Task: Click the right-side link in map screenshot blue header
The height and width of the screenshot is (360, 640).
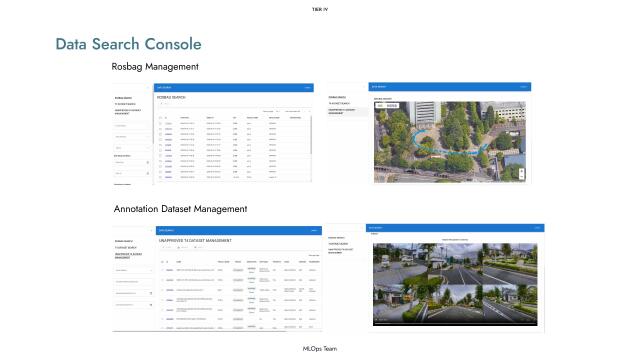Action: [x=524, y=87]
